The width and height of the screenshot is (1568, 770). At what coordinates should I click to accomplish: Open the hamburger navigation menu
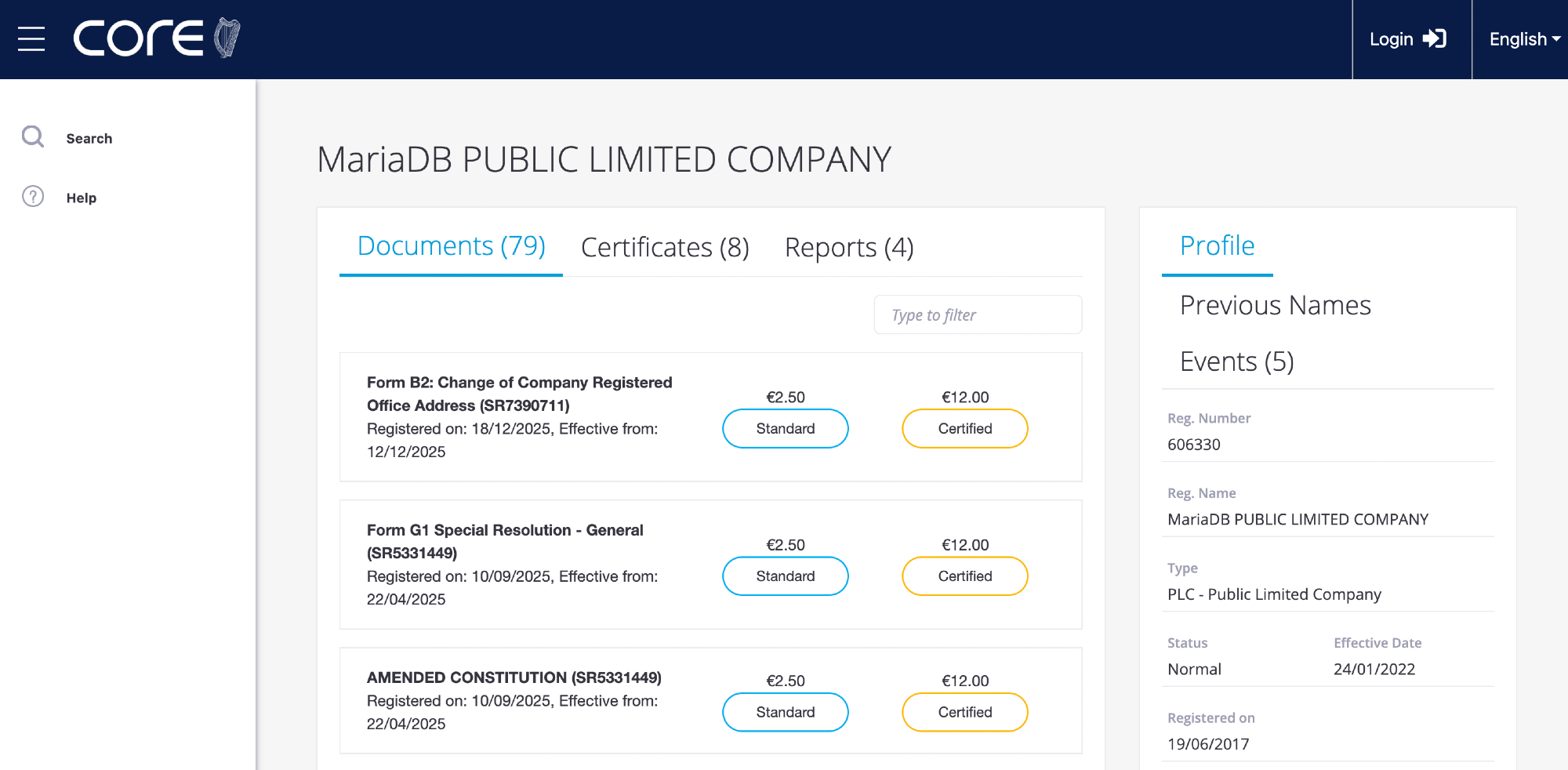[31, 38]
